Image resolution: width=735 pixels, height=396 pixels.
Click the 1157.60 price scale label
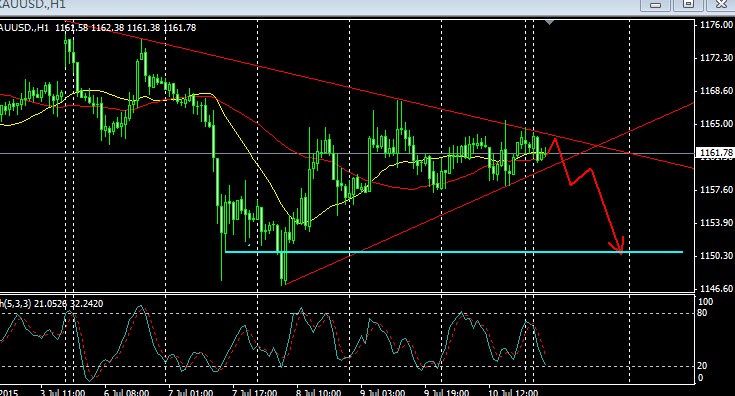(x=716, y=189)
